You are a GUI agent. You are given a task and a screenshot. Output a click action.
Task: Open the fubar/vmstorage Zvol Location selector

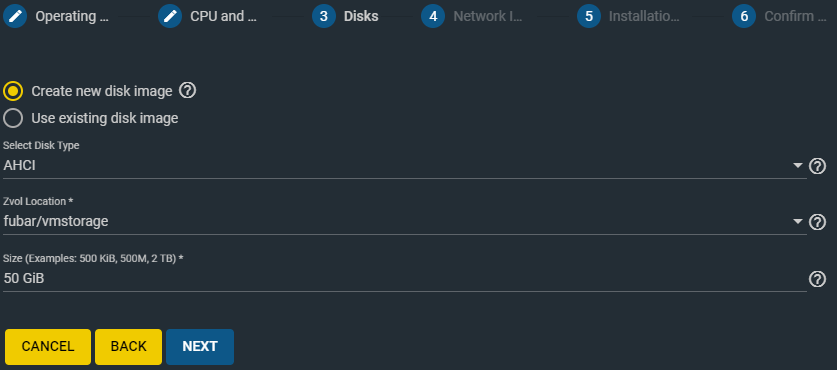click(x=405, y=221)
